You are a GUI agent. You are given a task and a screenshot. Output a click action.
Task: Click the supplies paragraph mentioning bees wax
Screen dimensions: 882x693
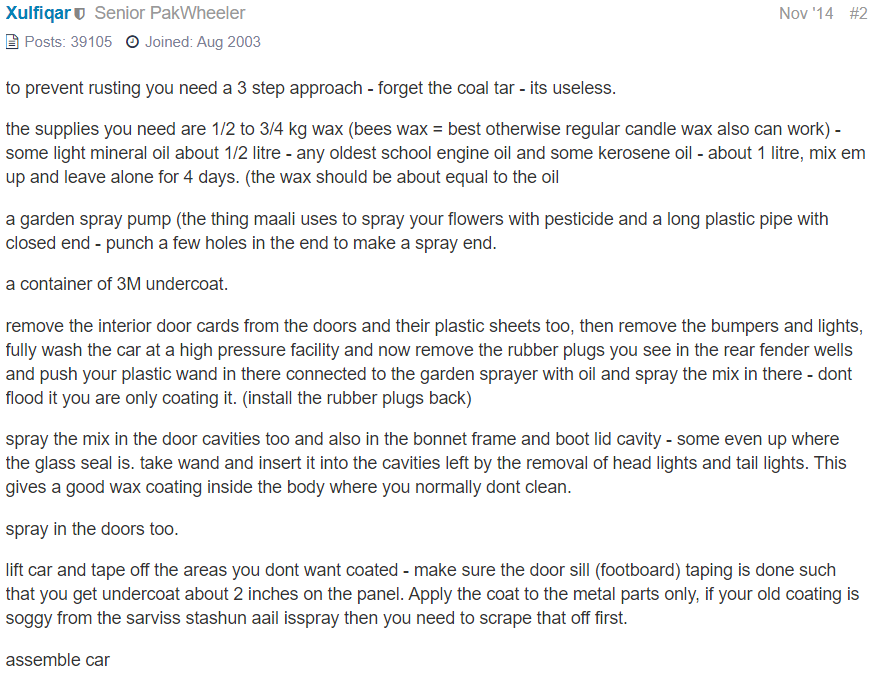pyautogui.click(x=435, y=153)
